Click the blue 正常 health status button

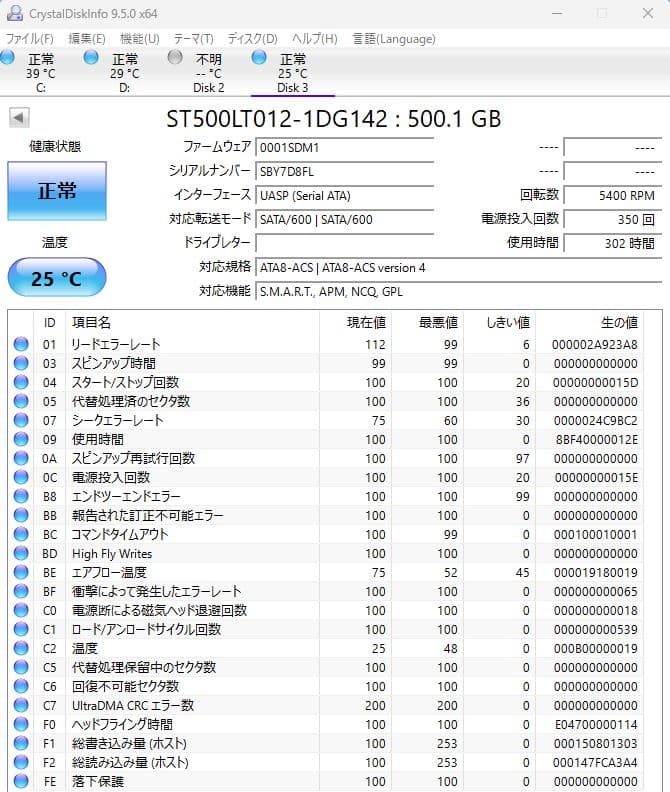(x=57, y=191)
